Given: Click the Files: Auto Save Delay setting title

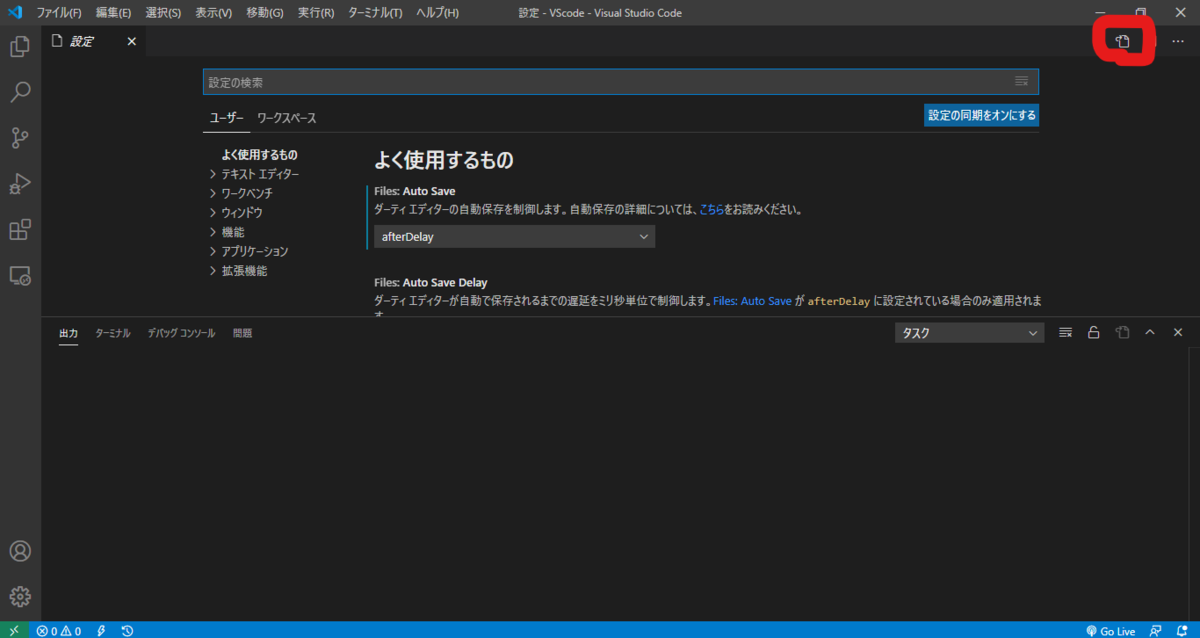Looking at the screenshot, I should (x=431, y=283).
